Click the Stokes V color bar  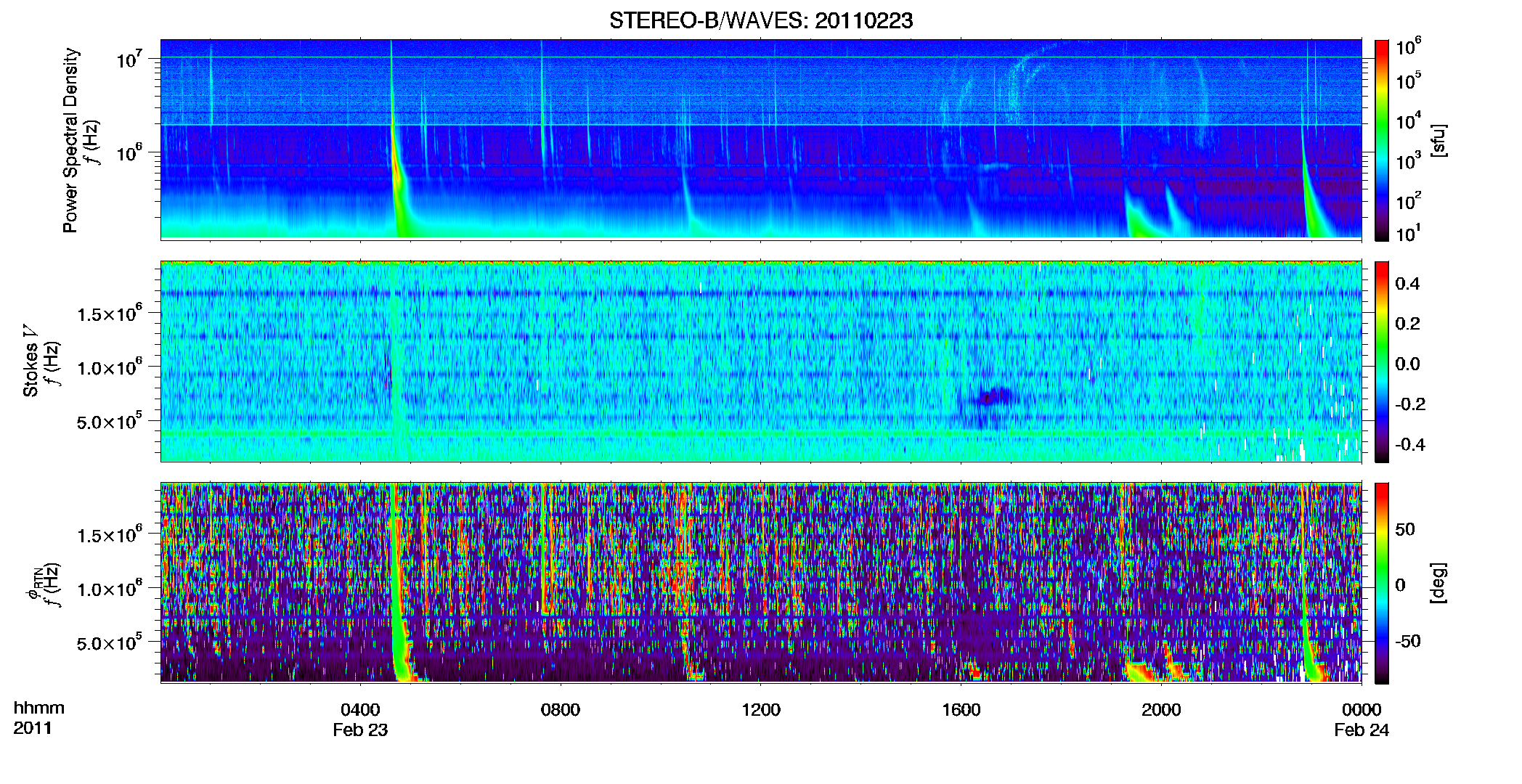click(1382, 362)
